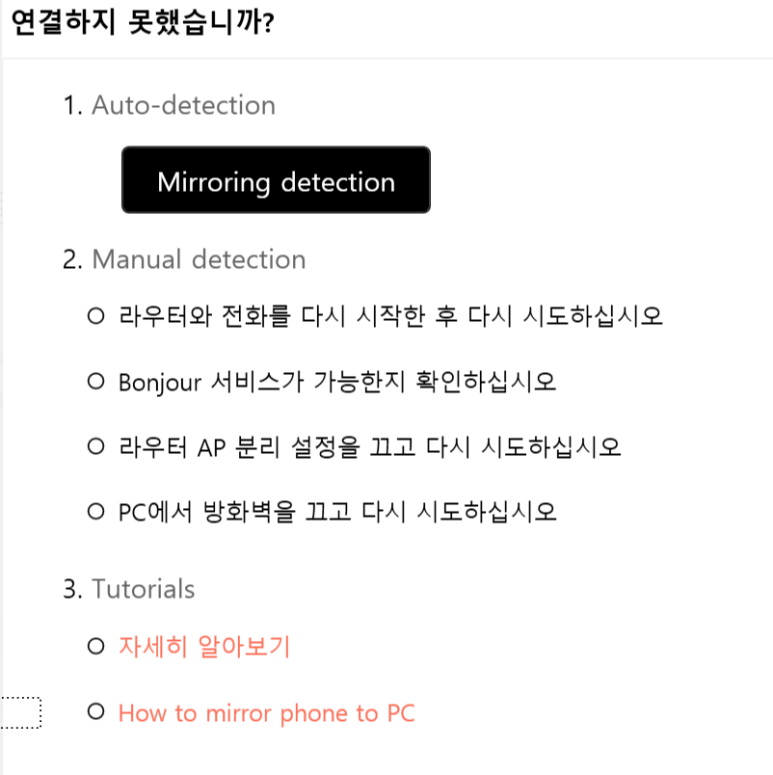Click the Bonjour 서비스가 가능한지 확인하십시오 text

338,382
